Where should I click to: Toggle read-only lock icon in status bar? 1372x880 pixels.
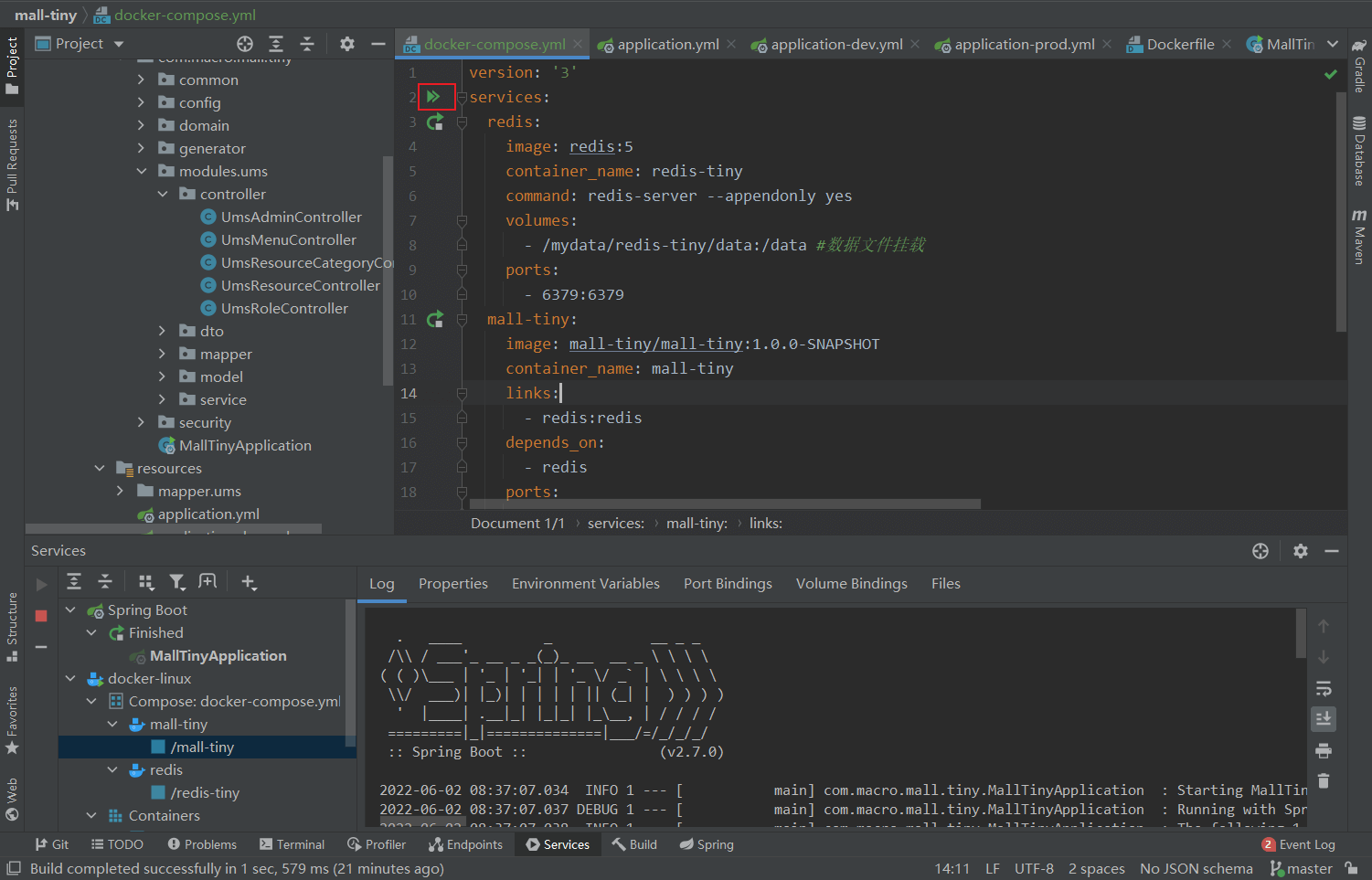(x=1351, y=868)
